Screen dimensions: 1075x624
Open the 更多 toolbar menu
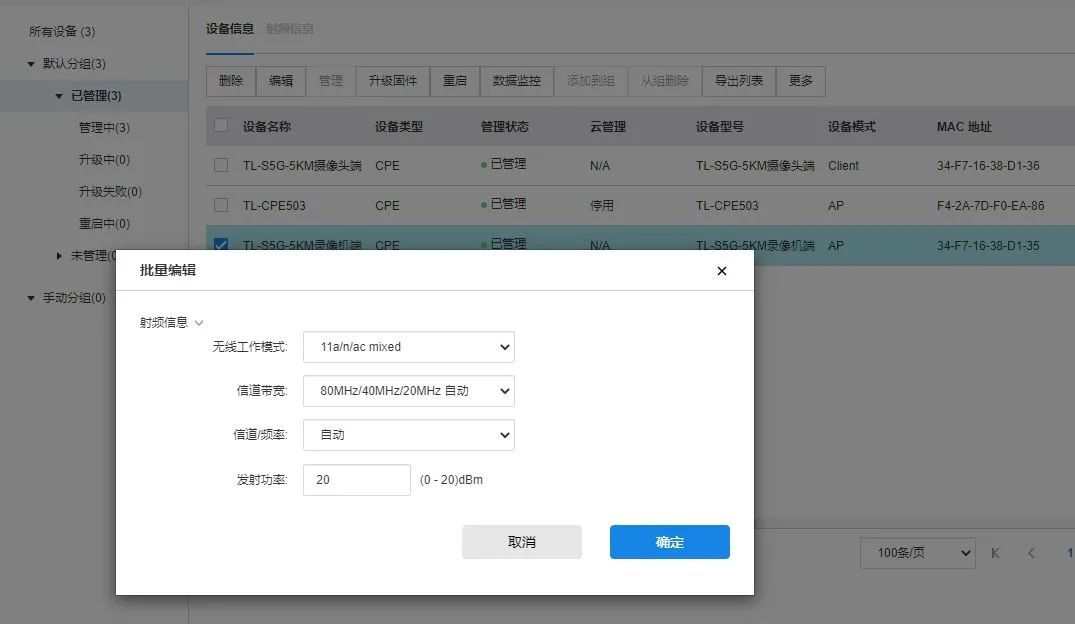(x=800, y=81)
